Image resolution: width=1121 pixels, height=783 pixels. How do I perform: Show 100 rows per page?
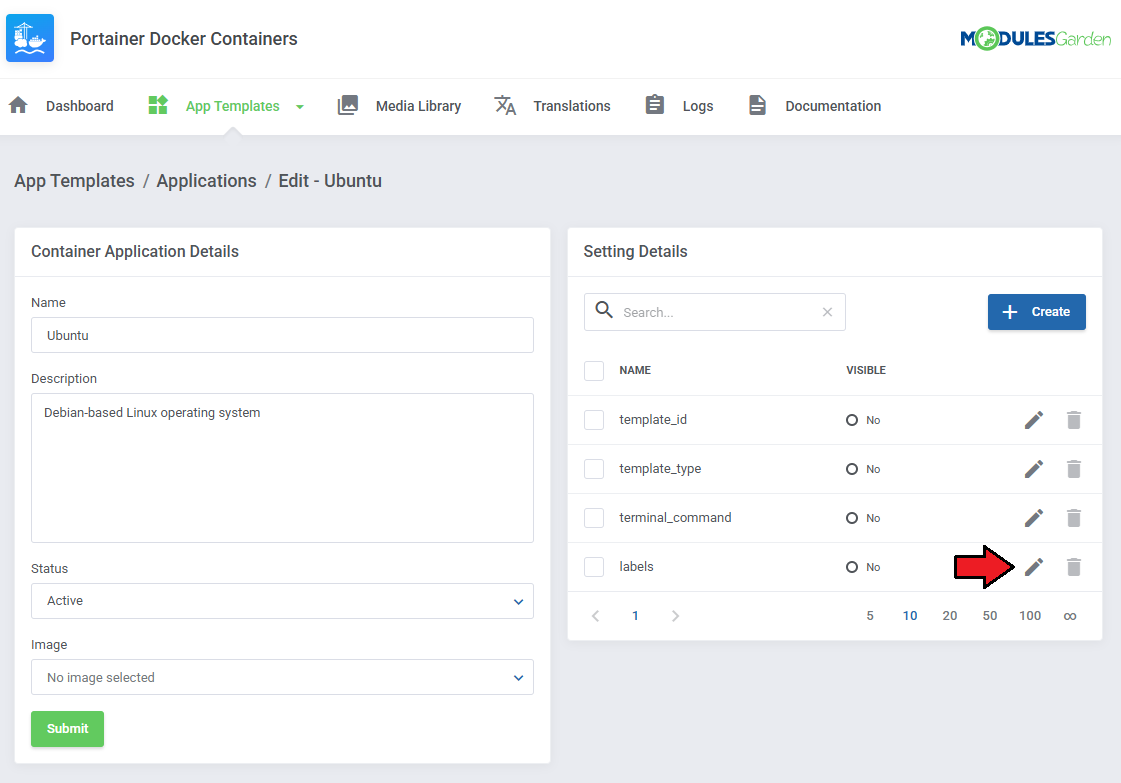(1030, 616)
